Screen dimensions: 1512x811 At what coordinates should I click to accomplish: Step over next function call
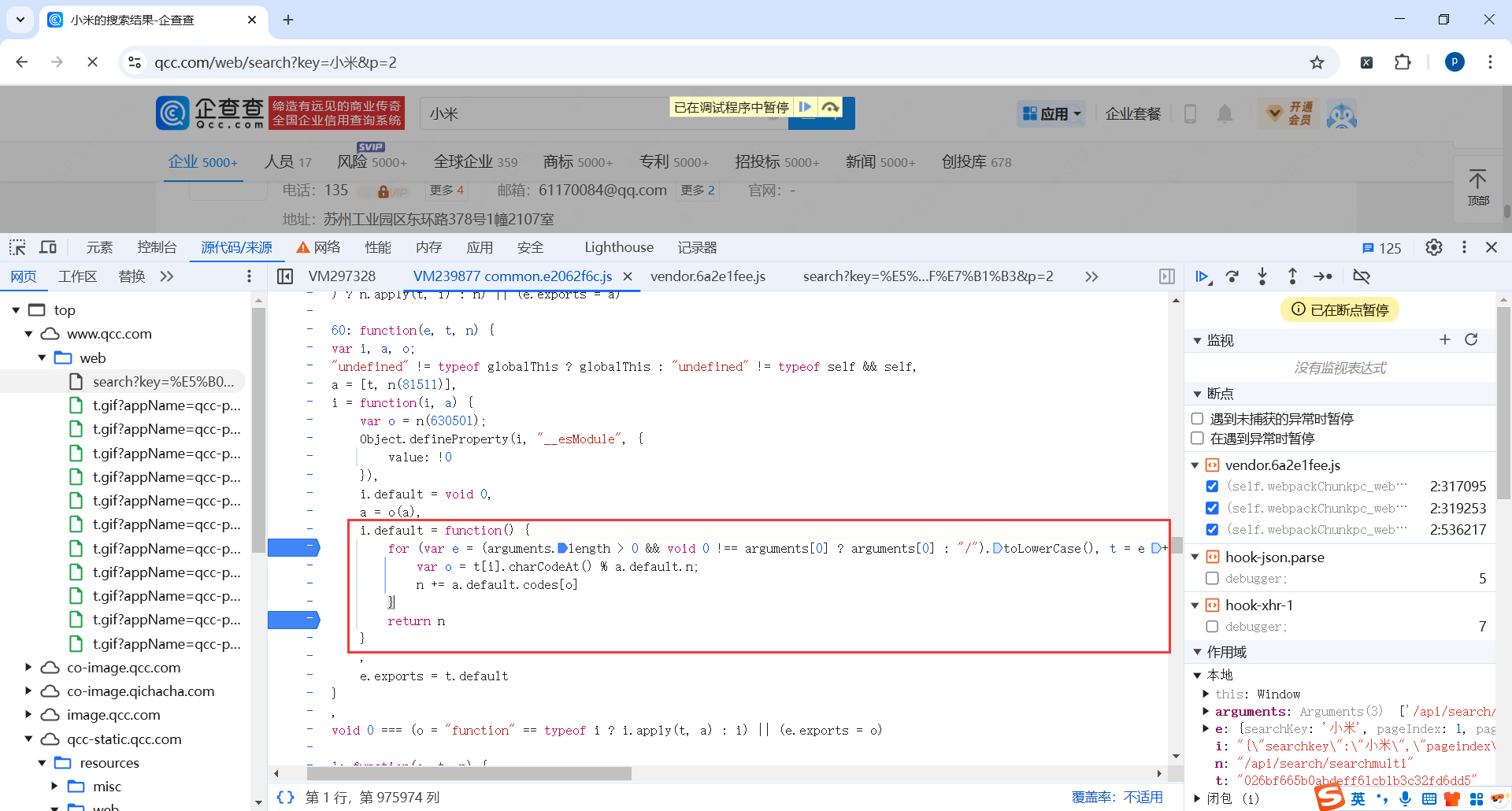point(1232,276)
